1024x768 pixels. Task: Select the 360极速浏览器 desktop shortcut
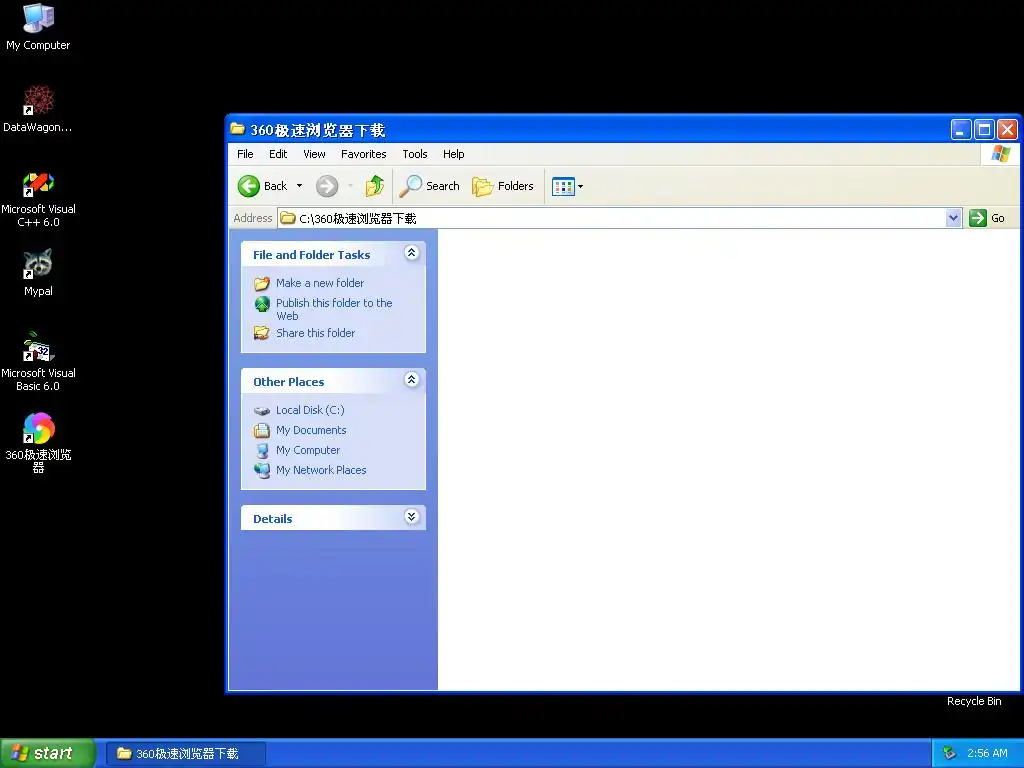(x=38, y=442)
